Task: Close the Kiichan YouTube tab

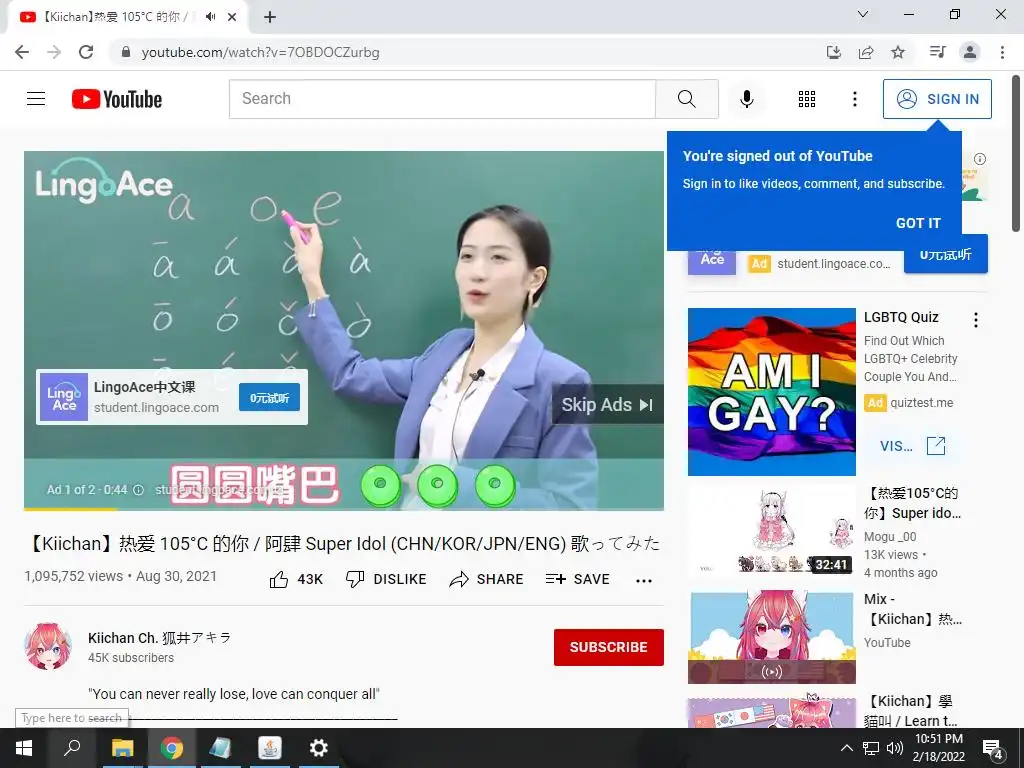Action: click(x=232, y=17)
